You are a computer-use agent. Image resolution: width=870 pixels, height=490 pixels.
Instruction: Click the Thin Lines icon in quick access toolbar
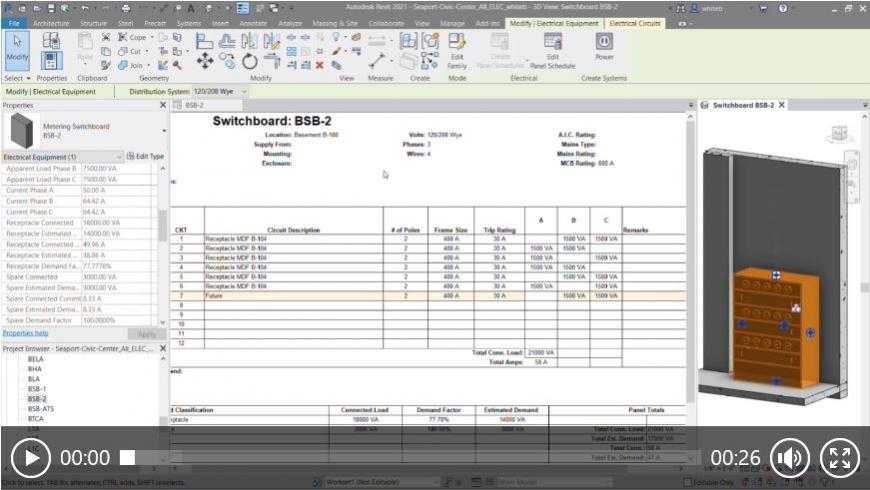coord(243,8)
